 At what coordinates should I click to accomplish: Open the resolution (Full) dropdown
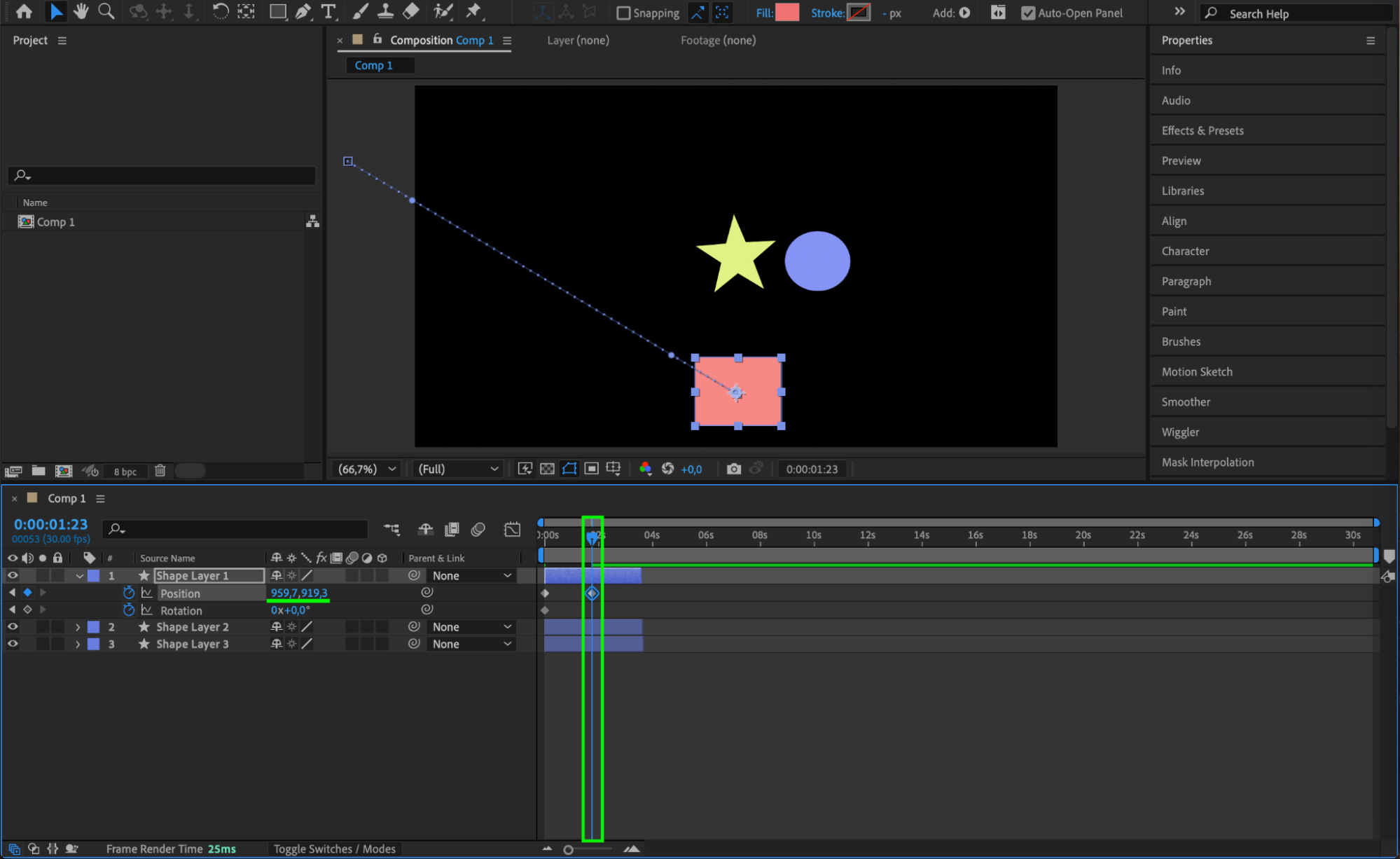[x=457, y=469]
